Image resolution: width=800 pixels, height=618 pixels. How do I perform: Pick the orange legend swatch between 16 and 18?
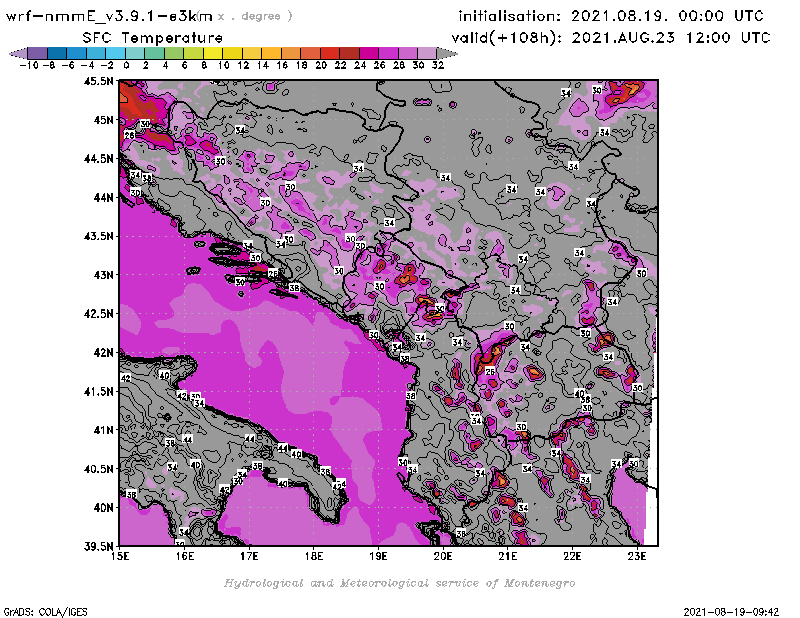click(291, 53)
